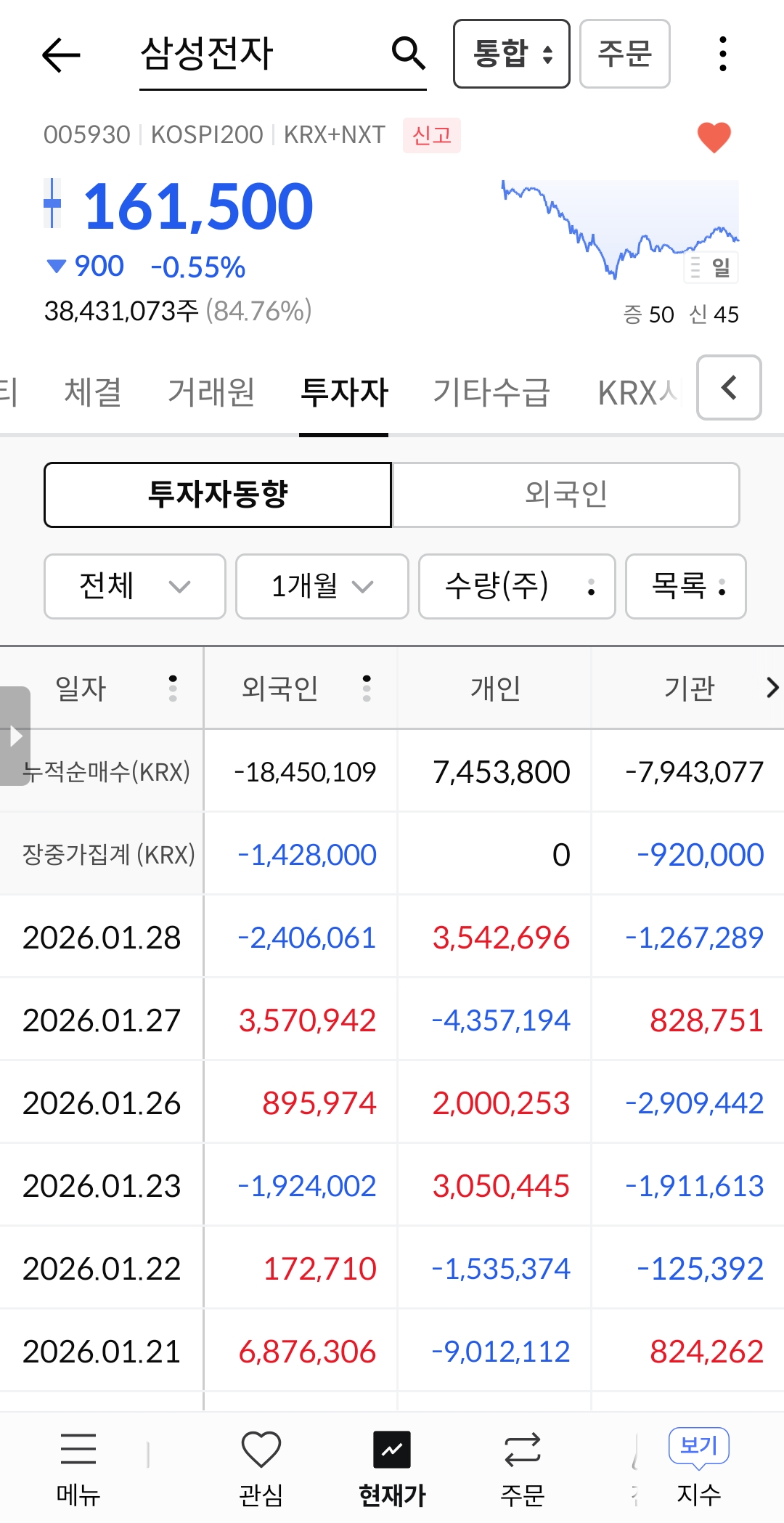The height and width of the screenshot is (1523, 784).
Task: Open the 전체 dropdown
Action: point(135,586)
